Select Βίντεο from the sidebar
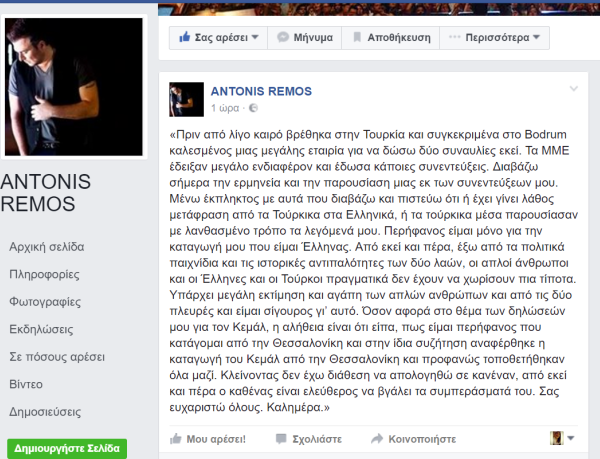Screen dimensions: 600x459 click(x=26, y=384)
